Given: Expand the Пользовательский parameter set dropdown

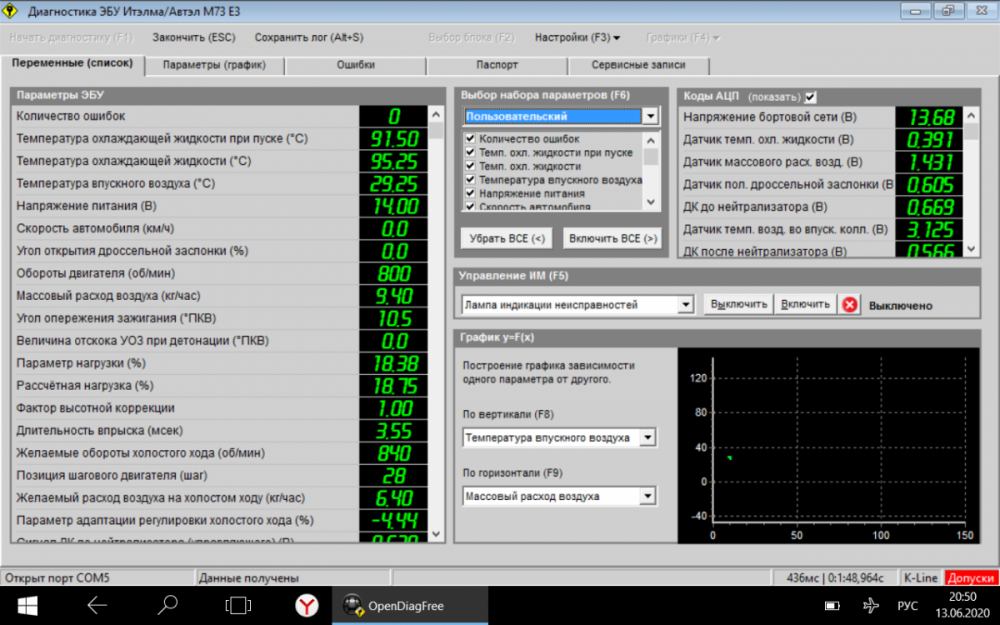Looking at the screenshot, I should 650,117.
